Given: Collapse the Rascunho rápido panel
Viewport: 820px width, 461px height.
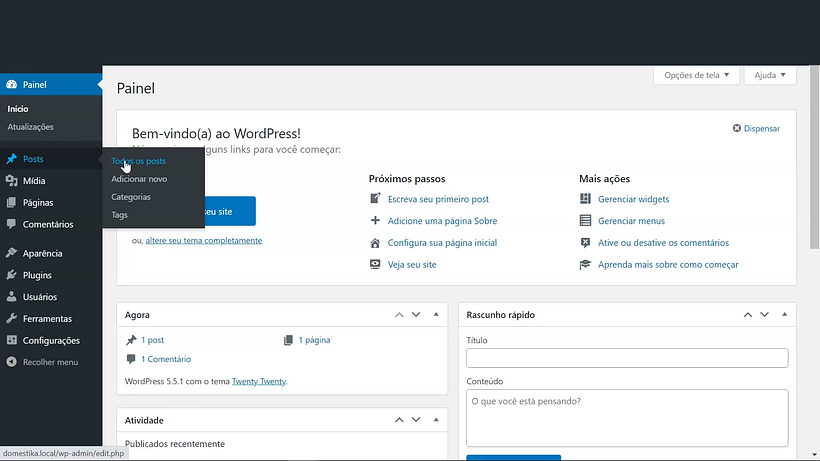Looking at the screenshot, I should (x=784, y=315).
